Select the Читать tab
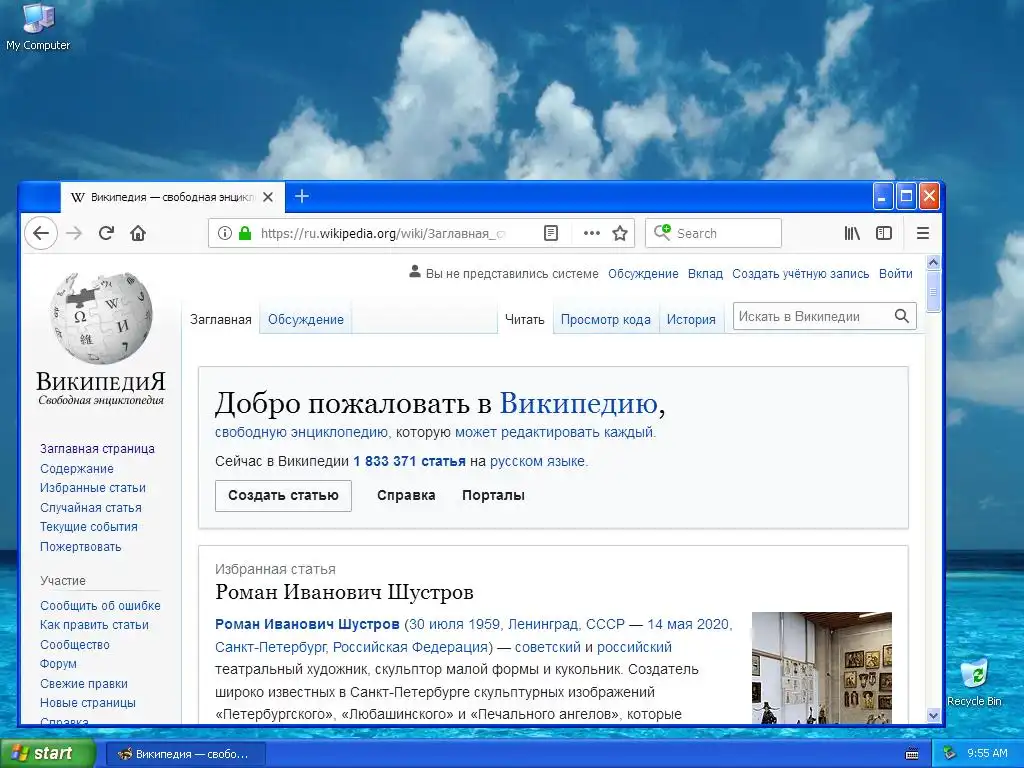Viewport: 1024px width, 768px height. [x=524, y=319]
